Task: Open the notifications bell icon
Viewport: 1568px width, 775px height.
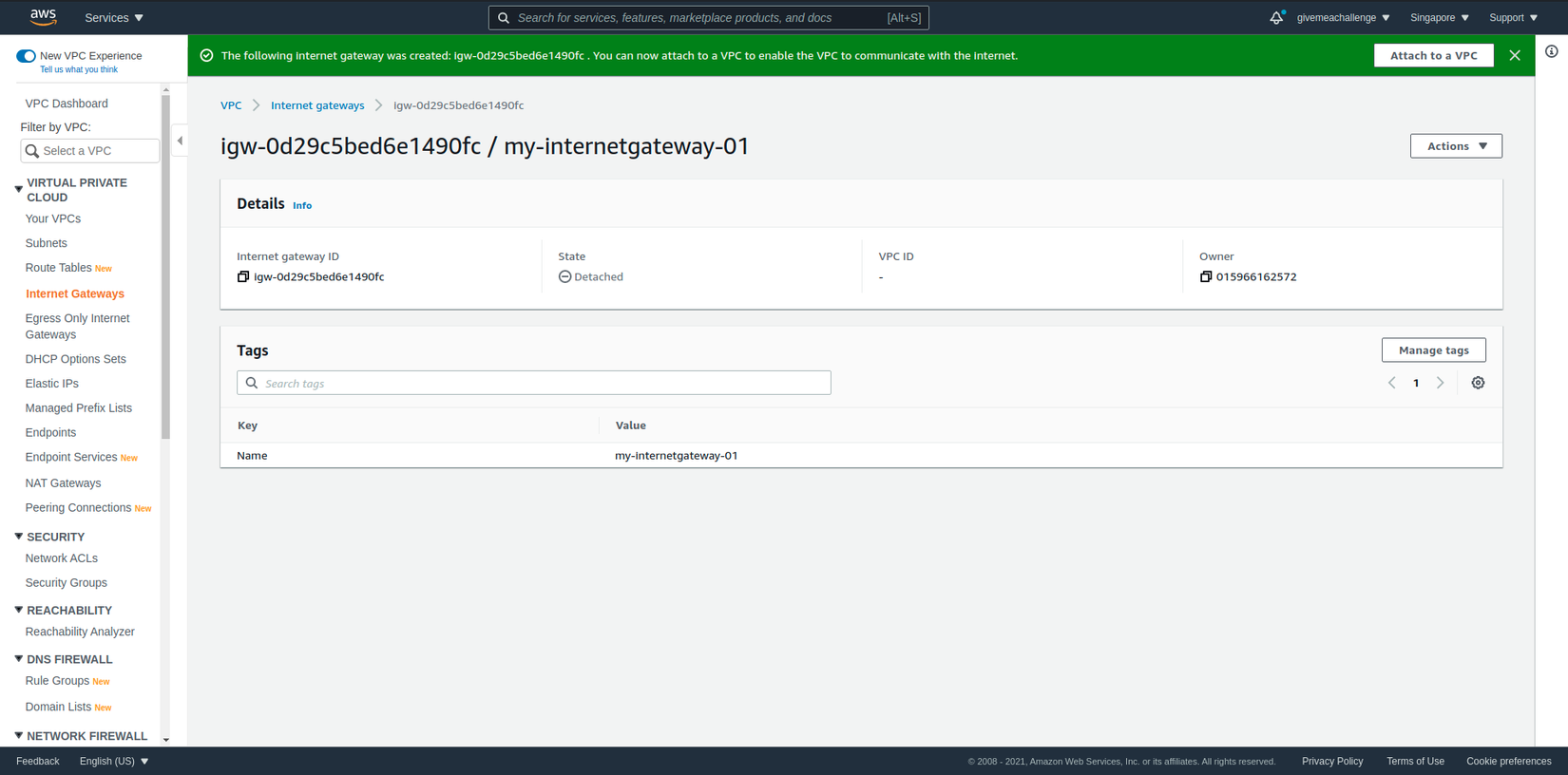Action: point(1276,17)
